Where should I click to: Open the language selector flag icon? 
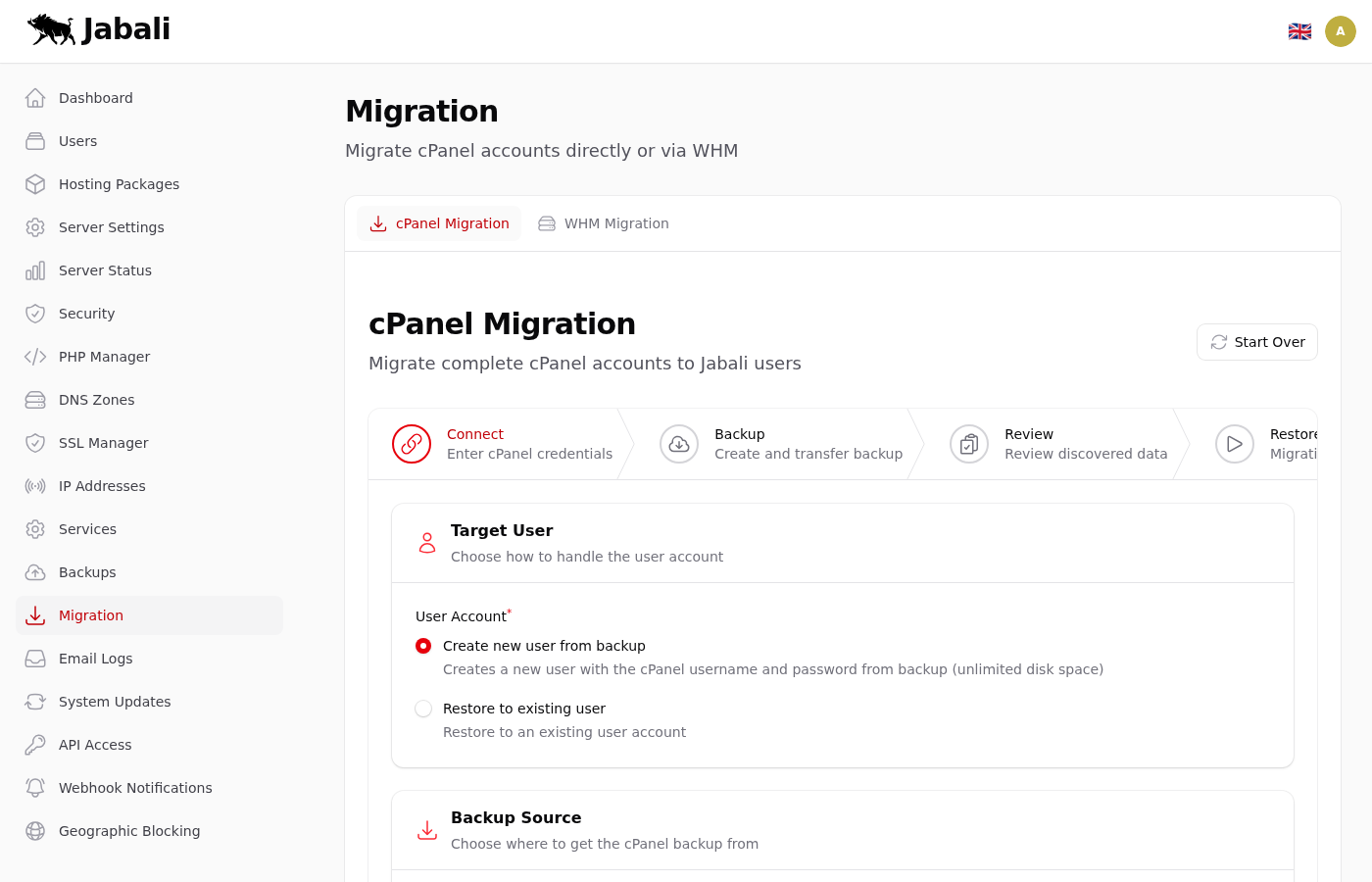1299,31
